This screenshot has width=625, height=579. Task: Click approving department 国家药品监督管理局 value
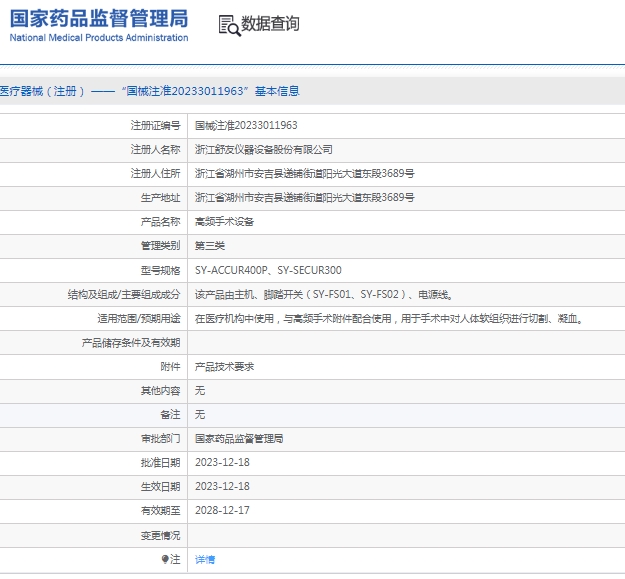(x=239, y=439)
